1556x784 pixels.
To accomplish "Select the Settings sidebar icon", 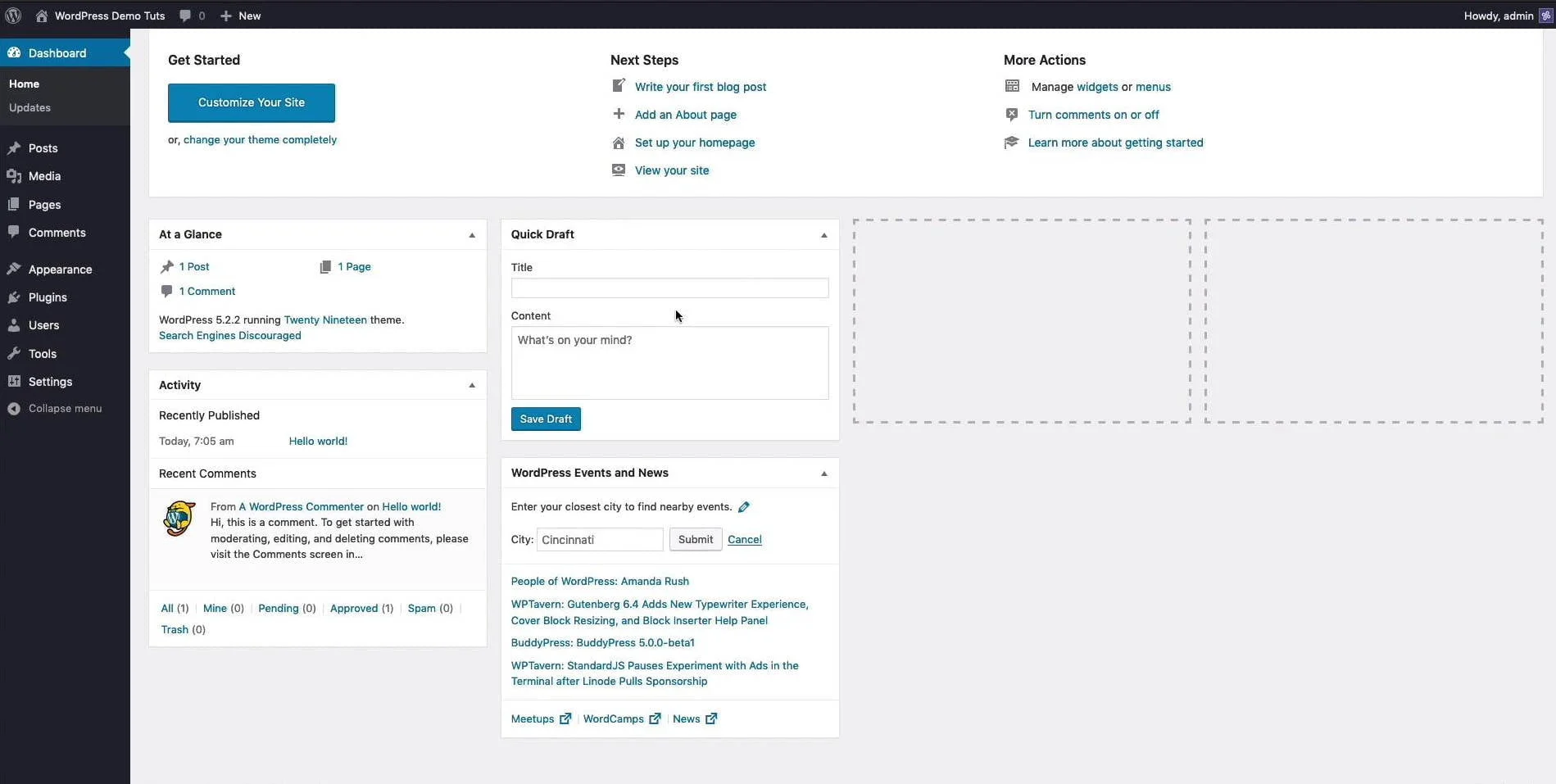I will (x=13, y=381).
